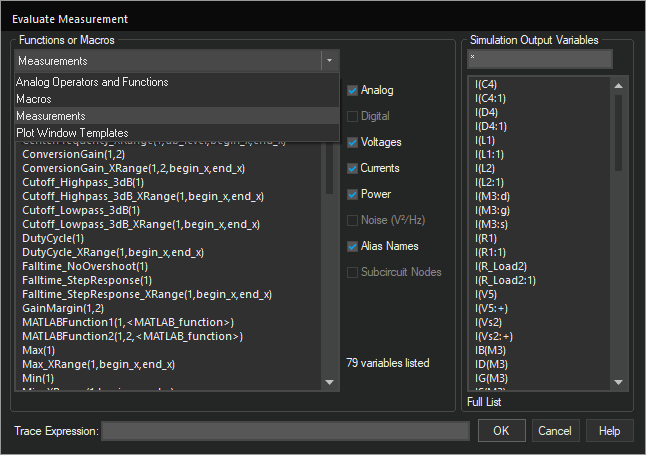Open the Measurements combo box arrow
Image resolution: width=646 pixels, height=455 pixels.
click(x=330, y=61)
